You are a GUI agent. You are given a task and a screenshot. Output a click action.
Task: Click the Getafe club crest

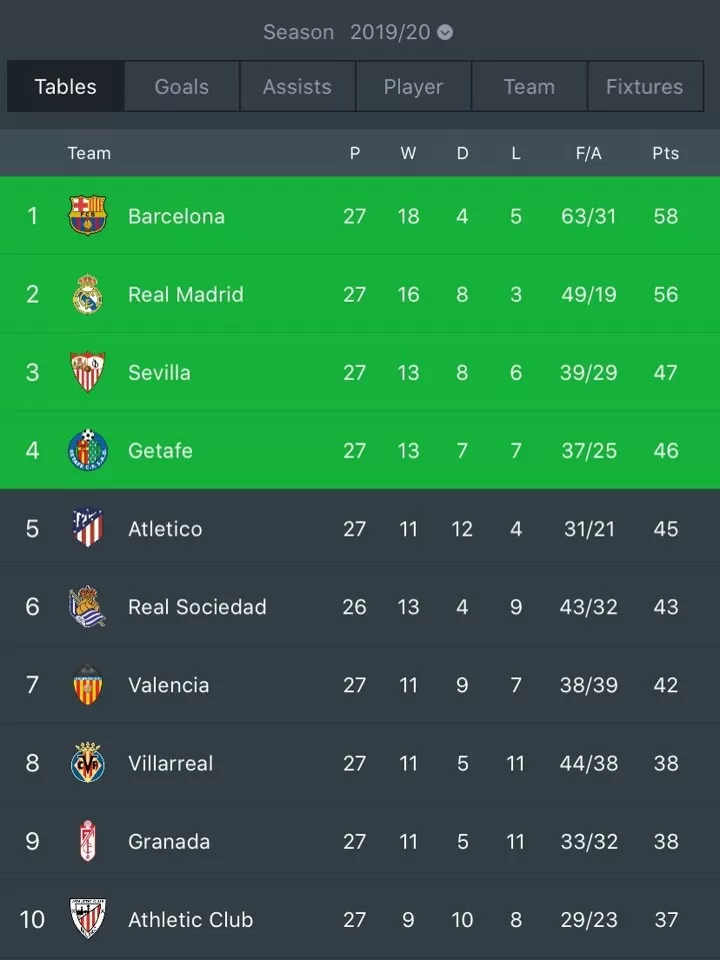(x=88, y=450)
